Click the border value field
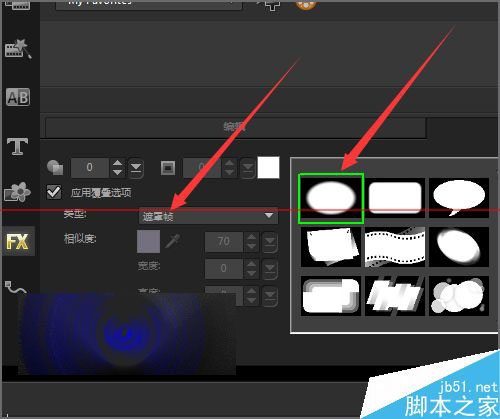Viewport: 500px width, 419px height. 202,167
